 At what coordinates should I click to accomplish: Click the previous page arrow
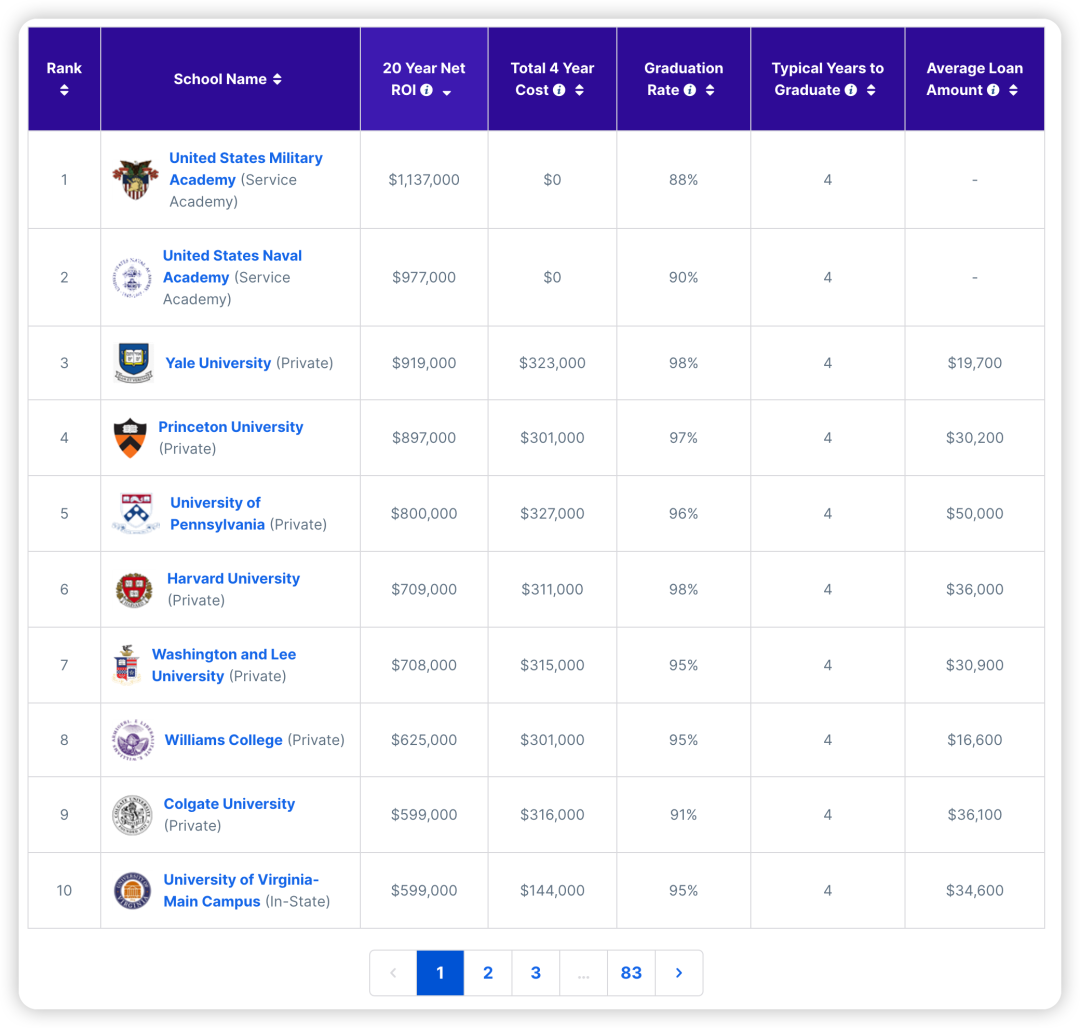click(393, 973)
